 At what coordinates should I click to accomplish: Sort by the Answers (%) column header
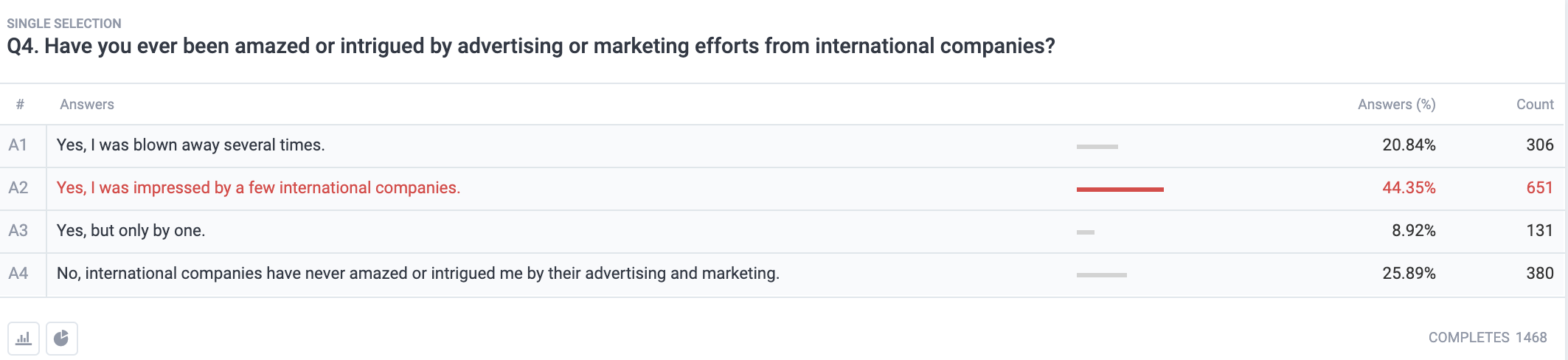pos(1396,105)
